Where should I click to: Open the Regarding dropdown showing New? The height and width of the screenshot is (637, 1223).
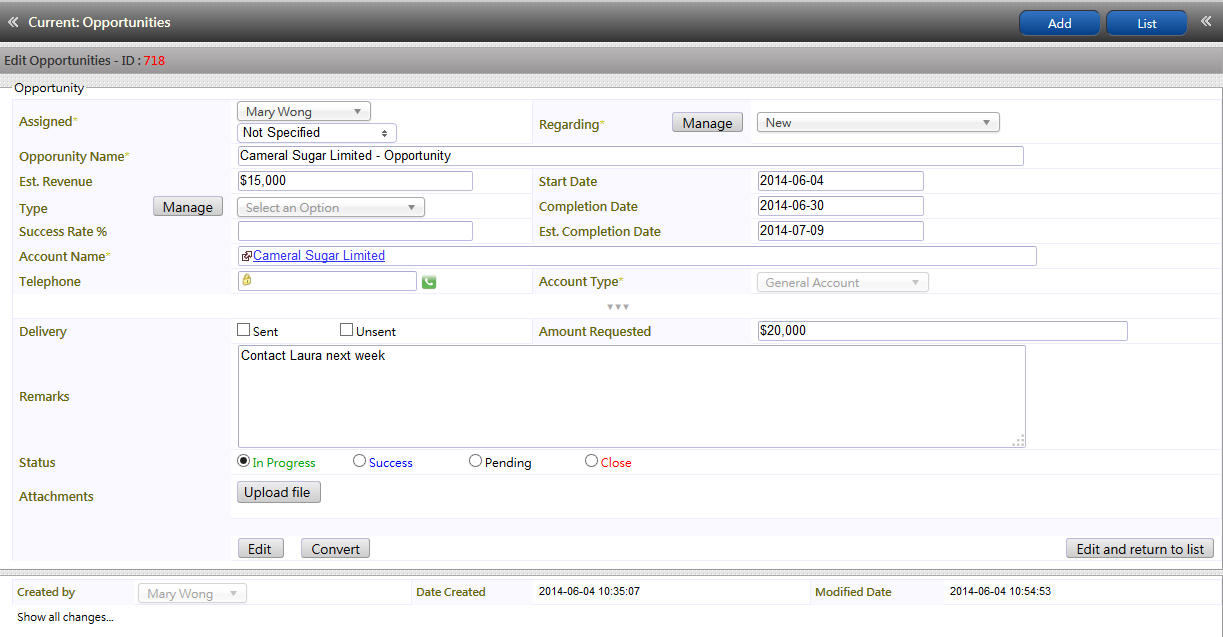click(x=878, y=123)
